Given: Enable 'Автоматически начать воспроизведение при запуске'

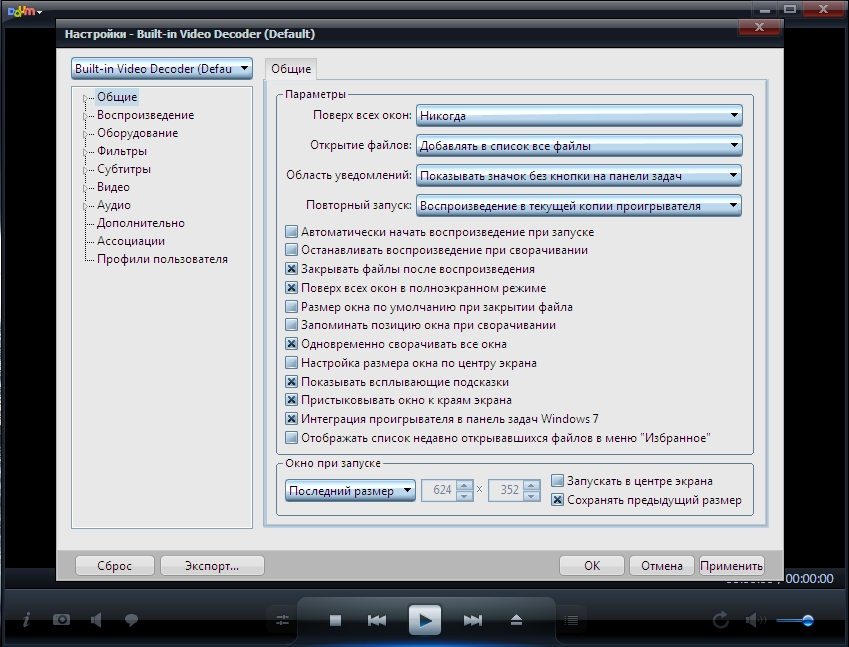Looking at the screenshot, I should 292,232.
